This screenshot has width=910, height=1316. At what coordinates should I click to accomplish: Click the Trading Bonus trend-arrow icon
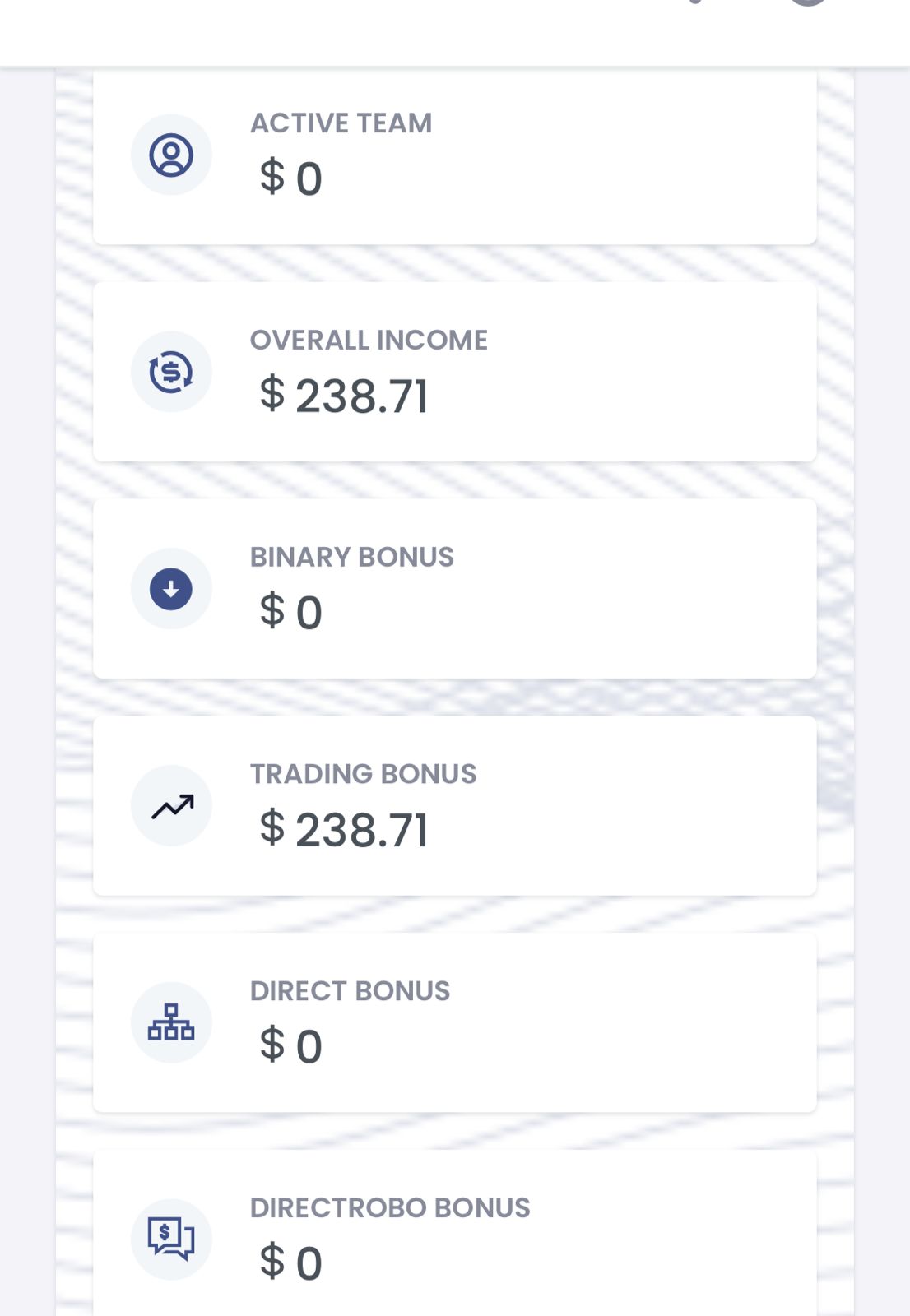click(x=171, y=806)
